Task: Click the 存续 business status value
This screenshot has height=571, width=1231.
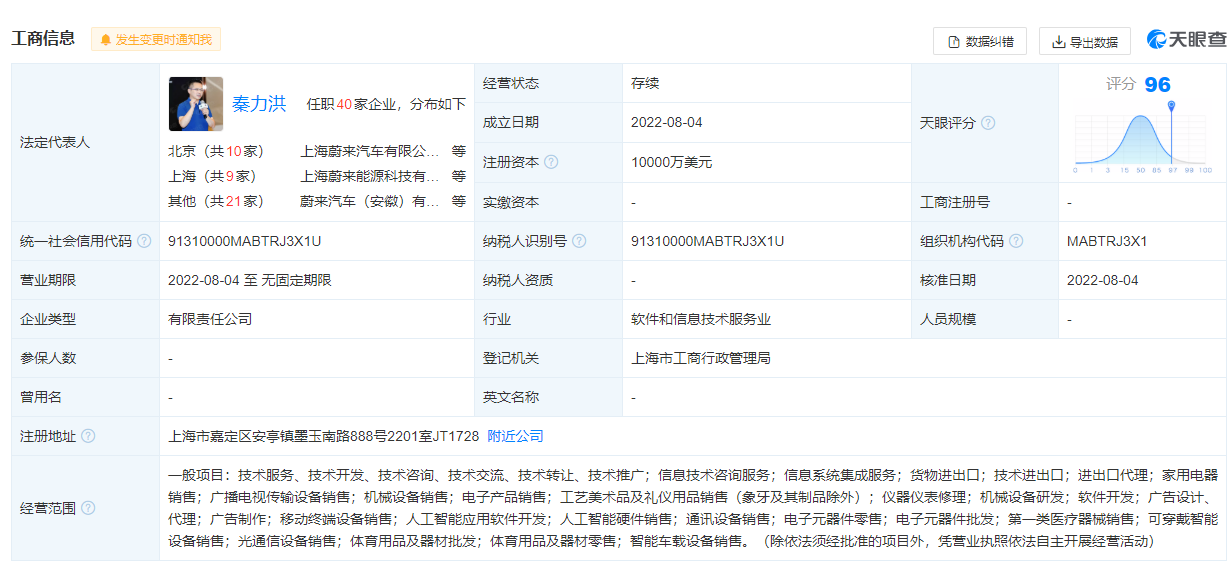Action: coord(645,83)
